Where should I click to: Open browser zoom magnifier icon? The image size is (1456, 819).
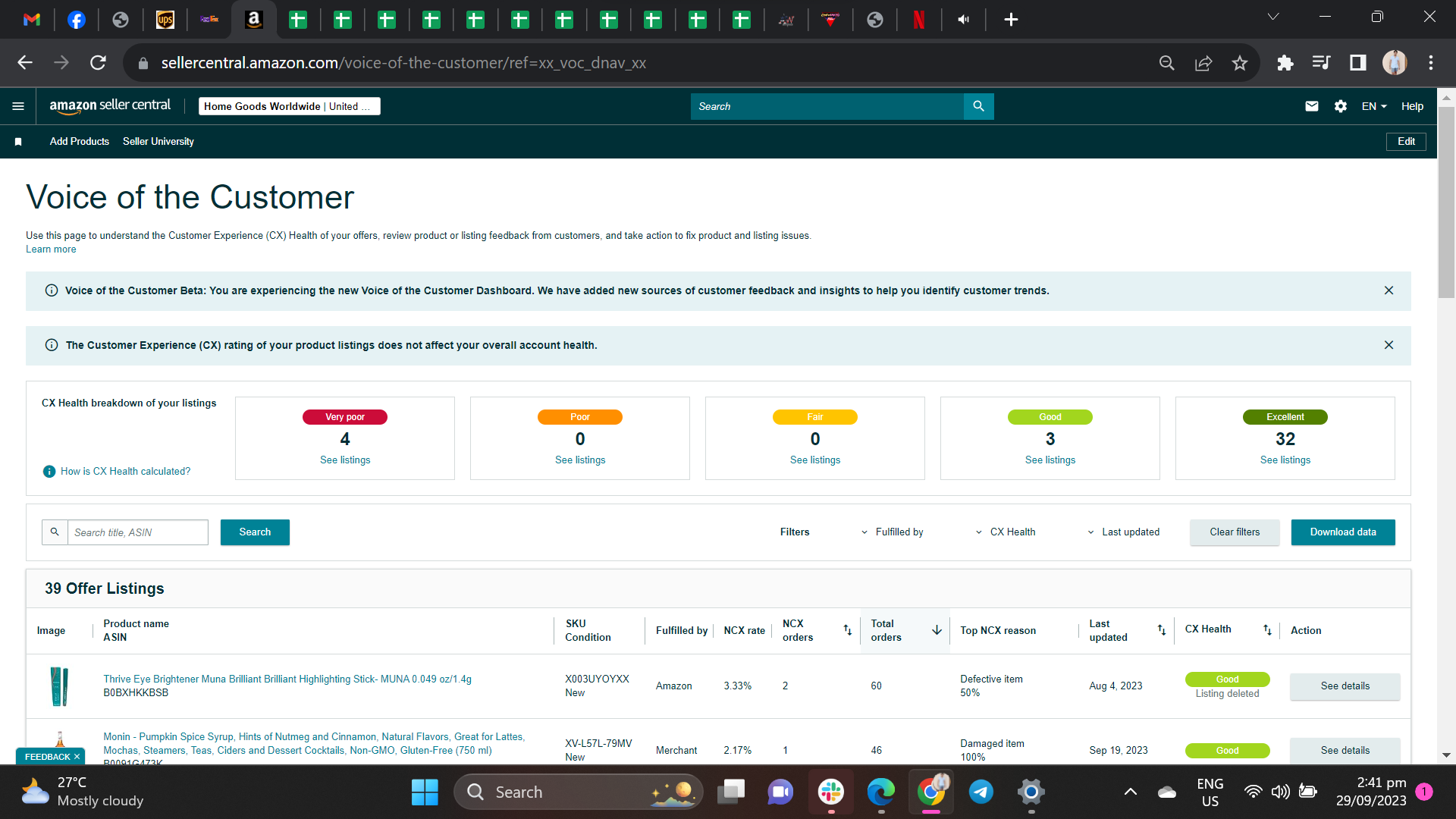coord(1167,63)
